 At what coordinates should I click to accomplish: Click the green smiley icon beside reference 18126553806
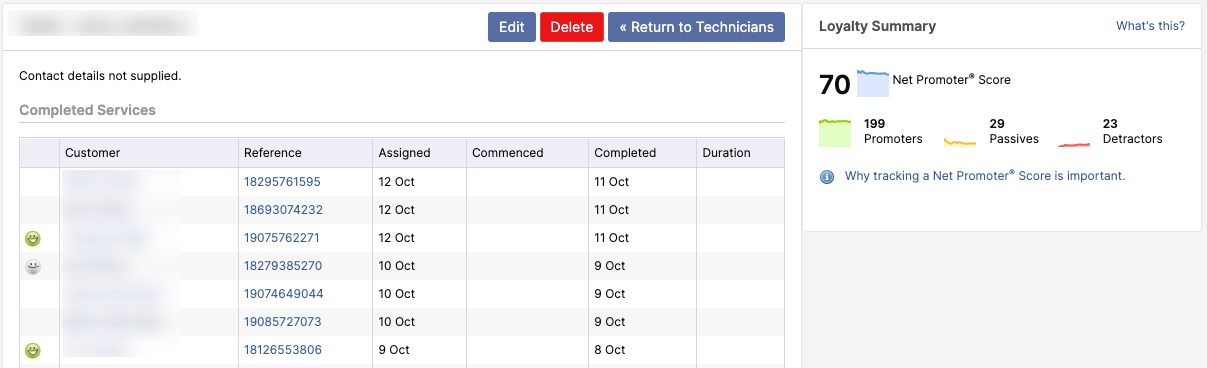point(33,350)
